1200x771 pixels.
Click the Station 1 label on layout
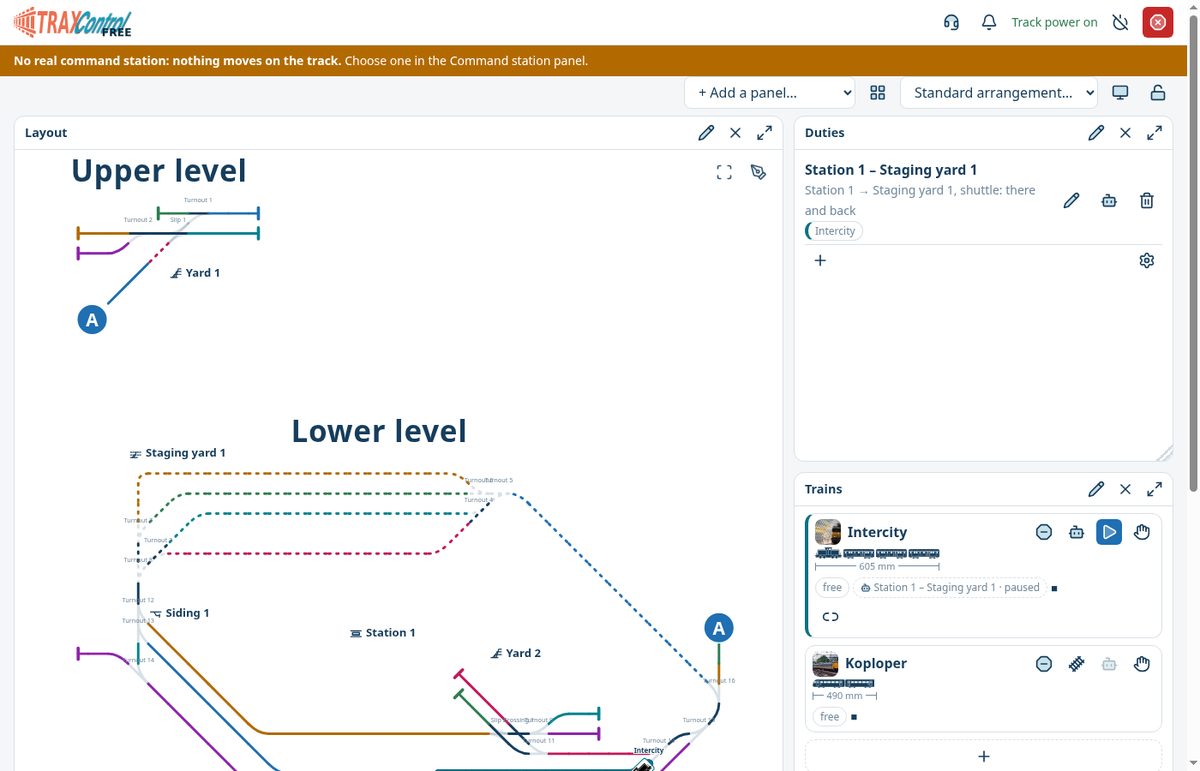pos(382,633)
